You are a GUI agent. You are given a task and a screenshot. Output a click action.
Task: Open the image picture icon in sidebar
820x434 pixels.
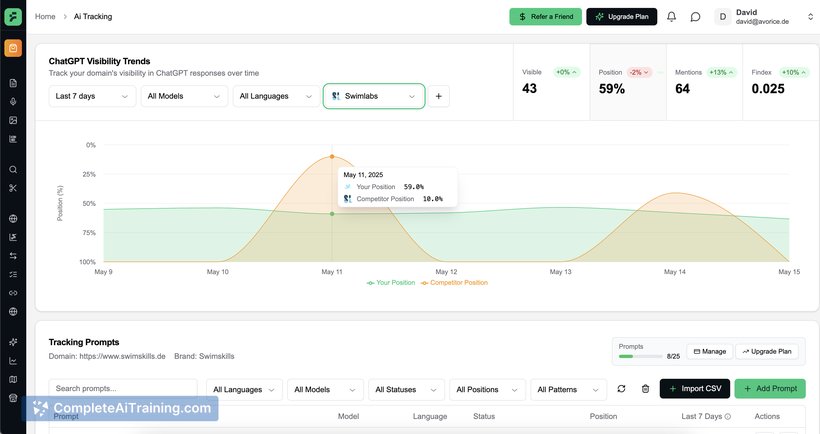coord(13,120)
